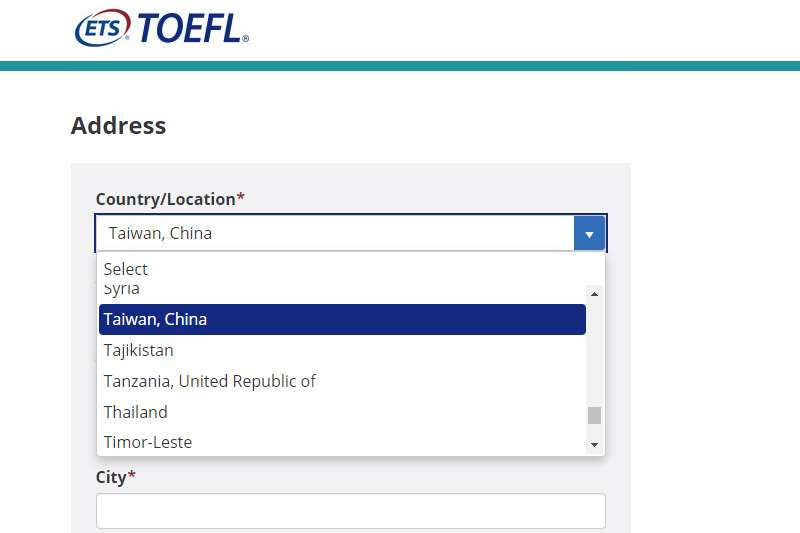Click the scrollbar track above the thumb
The width and height of the screenshot is (800, 533).
click(x=594, y=353)
